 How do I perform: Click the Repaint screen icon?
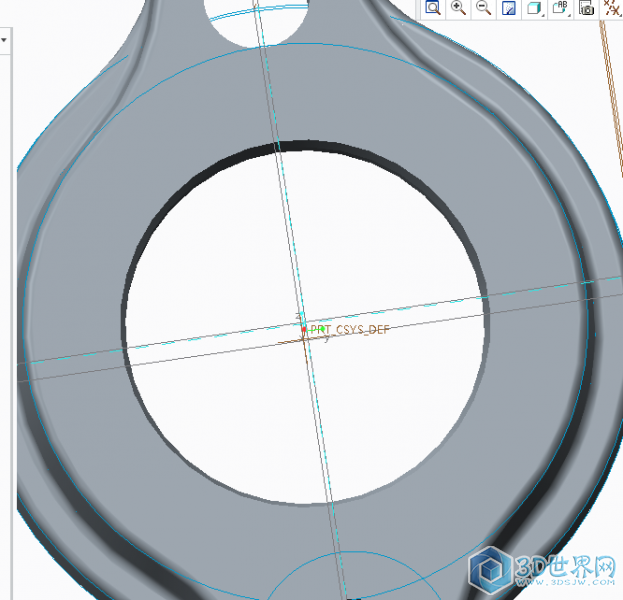pos(509,8)
